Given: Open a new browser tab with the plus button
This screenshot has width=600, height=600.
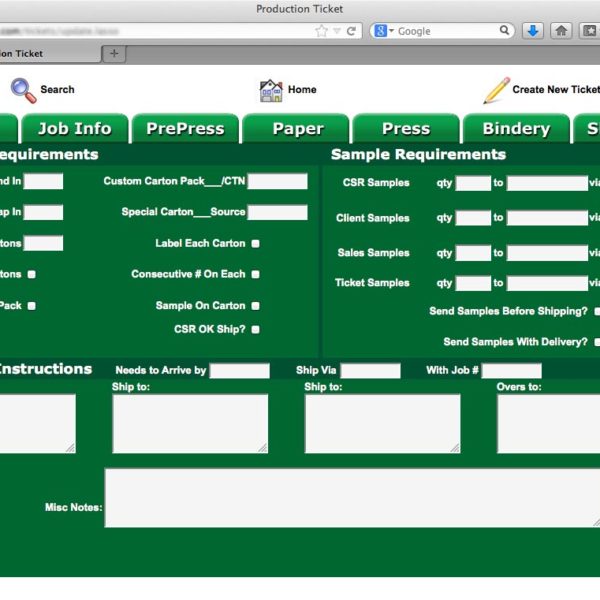Looking at the screenshot, I should pyautogui.click(x=114, y=53).
